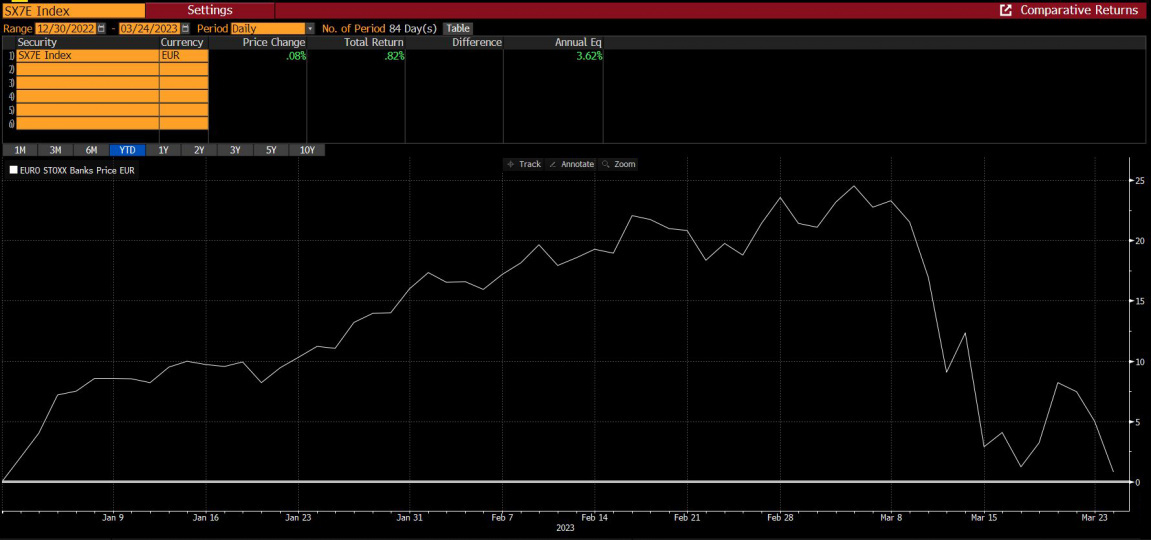Click the 2023 year label under the axis
The image size is (1151, 540).
565,528
